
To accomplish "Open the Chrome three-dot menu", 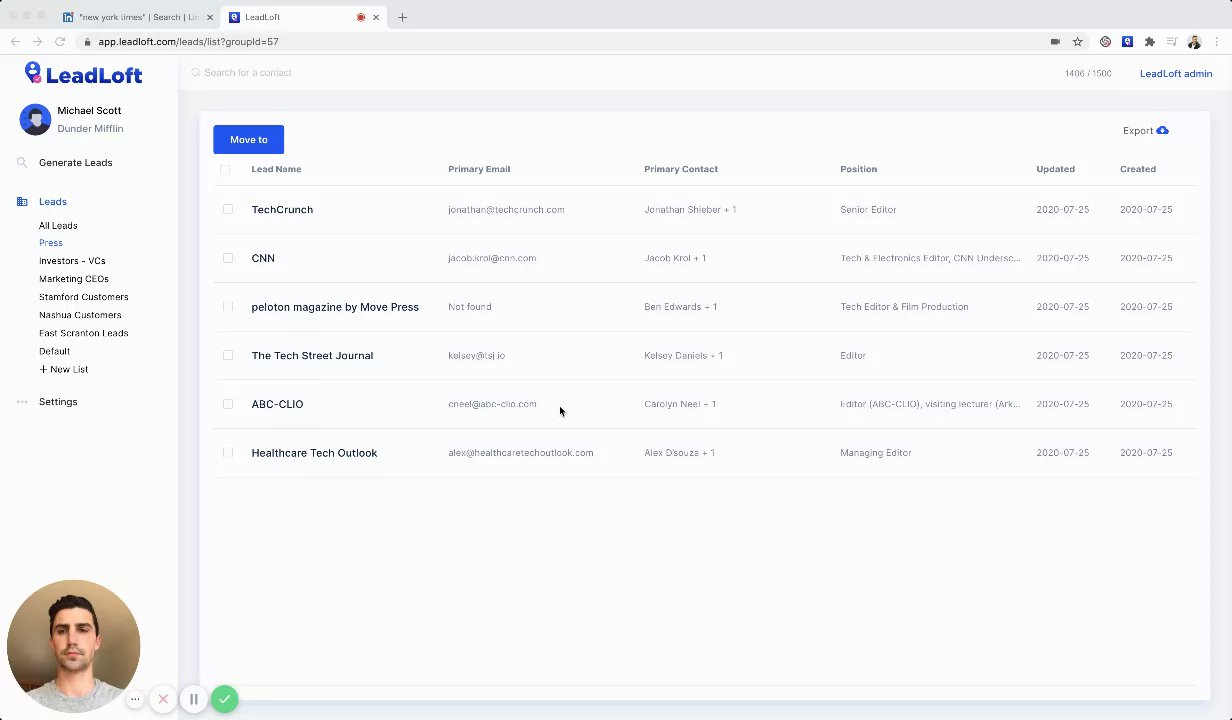I will (x=1217, y=42).
